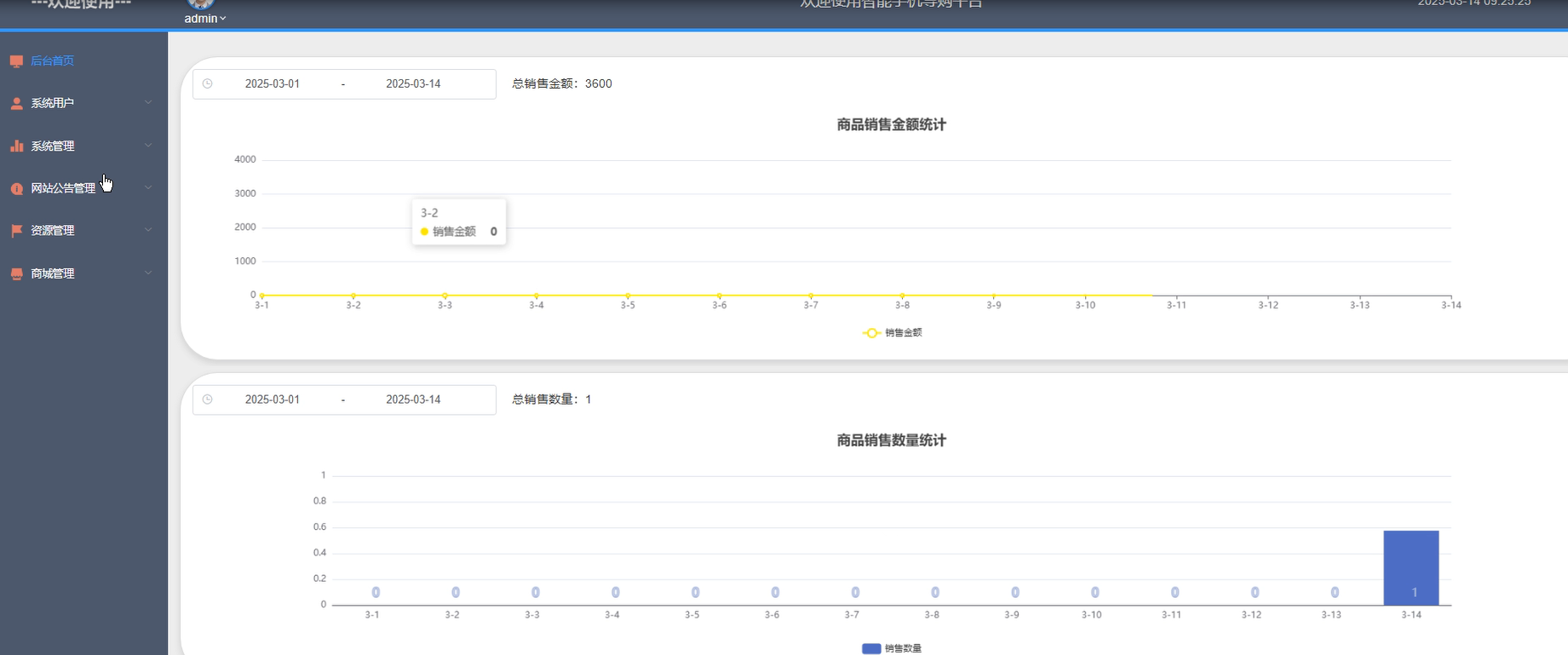Image resolution: width=1568 pixels, height=655 pixels.
Task: Click the 总销售数量：1 text
Action: 552,399
